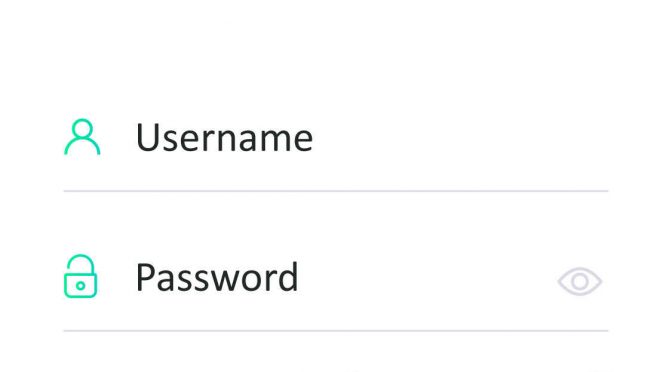Viewport: 672px width, 372px height.
Task: Activate the field labeled Password
Action: (336, 277)
